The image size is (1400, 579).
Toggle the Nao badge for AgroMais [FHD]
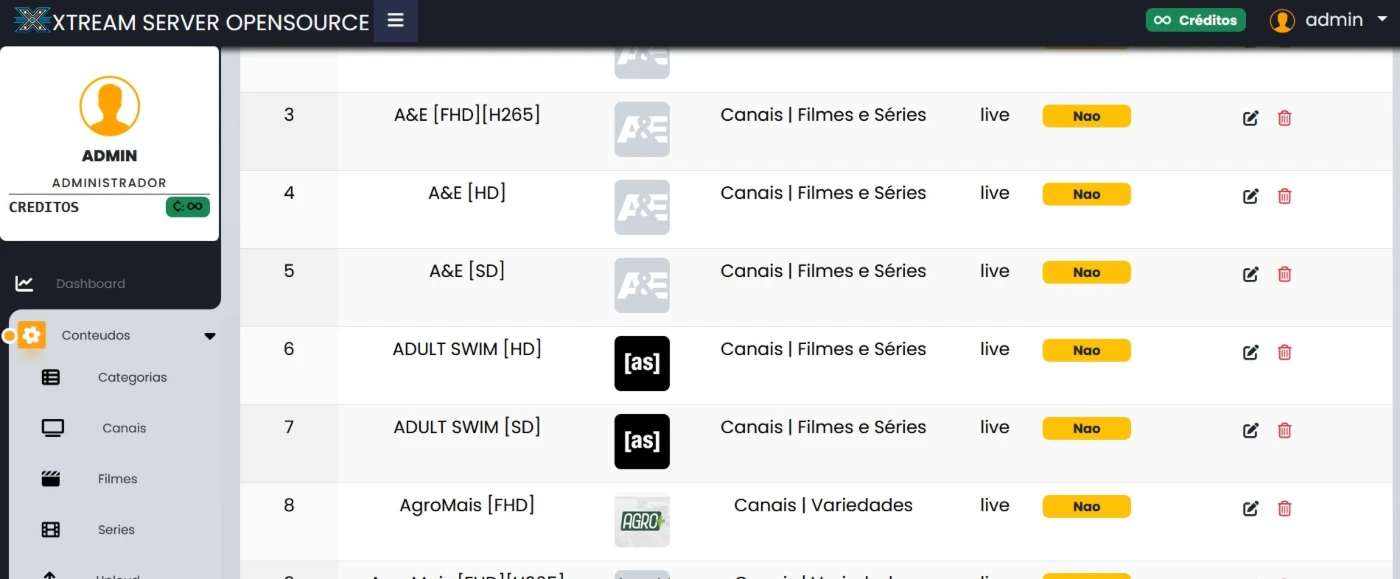point(1086,506)
